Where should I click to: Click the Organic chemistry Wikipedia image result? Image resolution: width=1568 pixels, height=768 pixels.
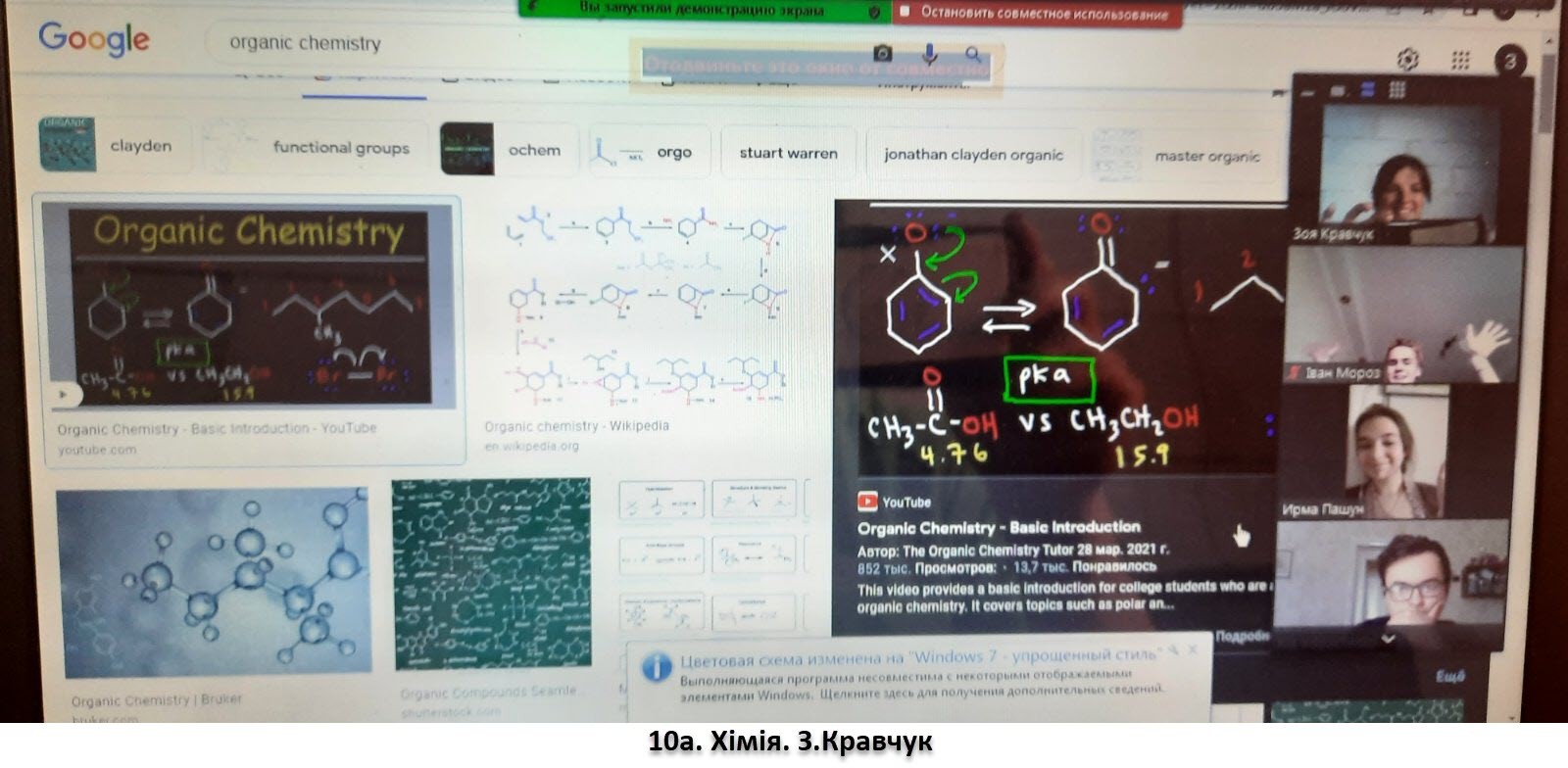pyautogui.click(x=644, y=313)
